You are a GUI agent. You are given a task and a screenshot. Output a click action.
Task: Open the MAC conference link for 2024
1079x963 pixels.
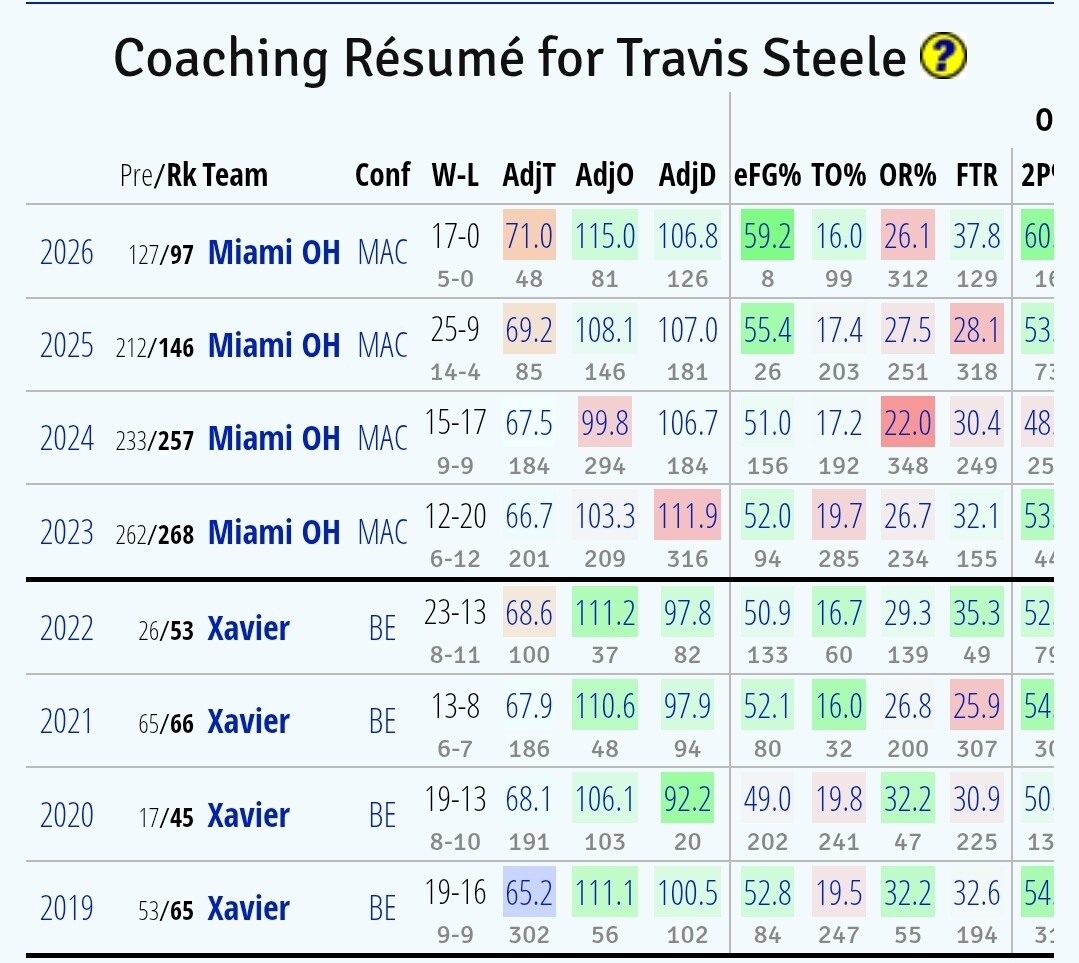[382, 438]
